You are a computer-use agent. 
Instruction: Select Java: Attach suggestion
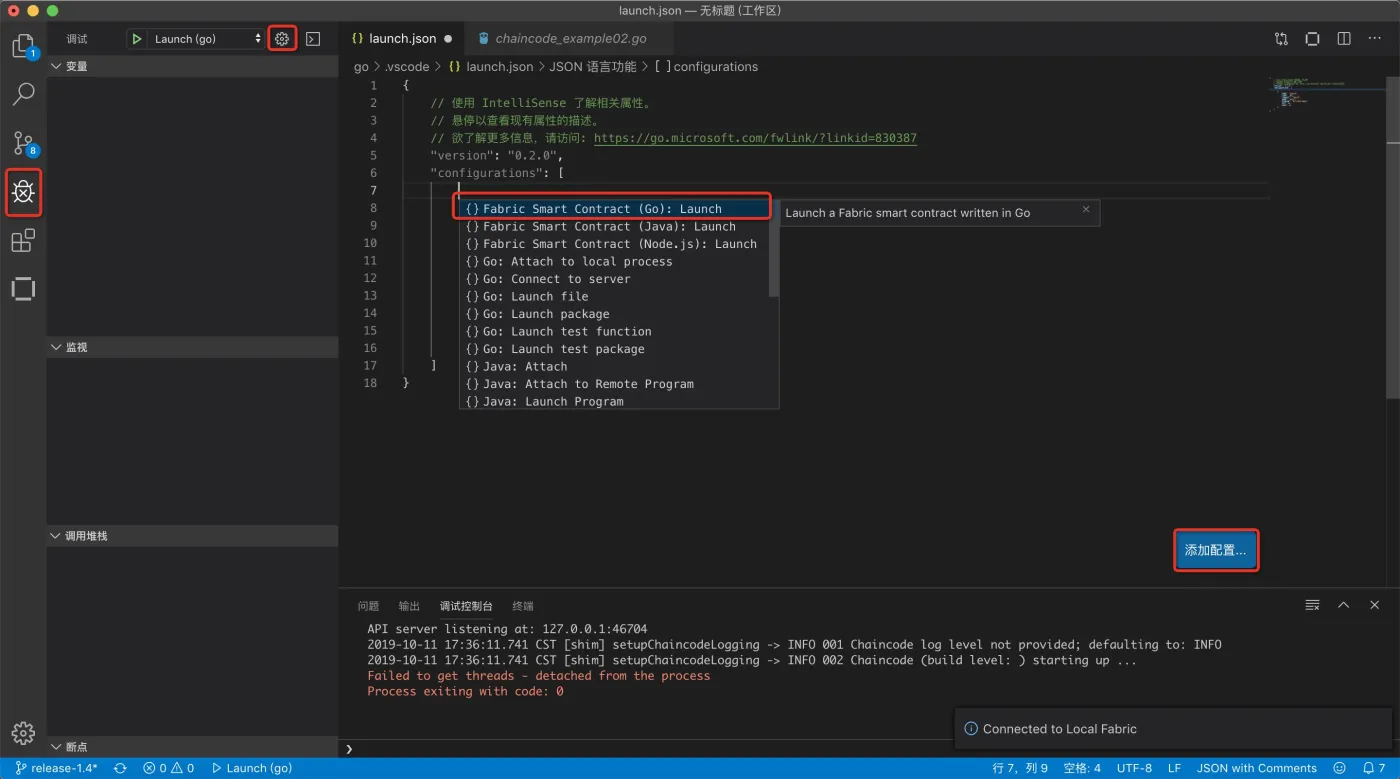click(x=615, y=366)
